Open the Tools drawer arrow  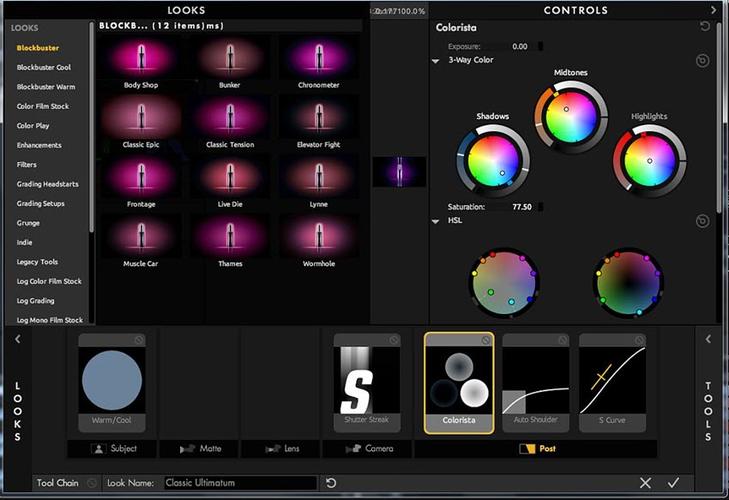coord(708,339)
